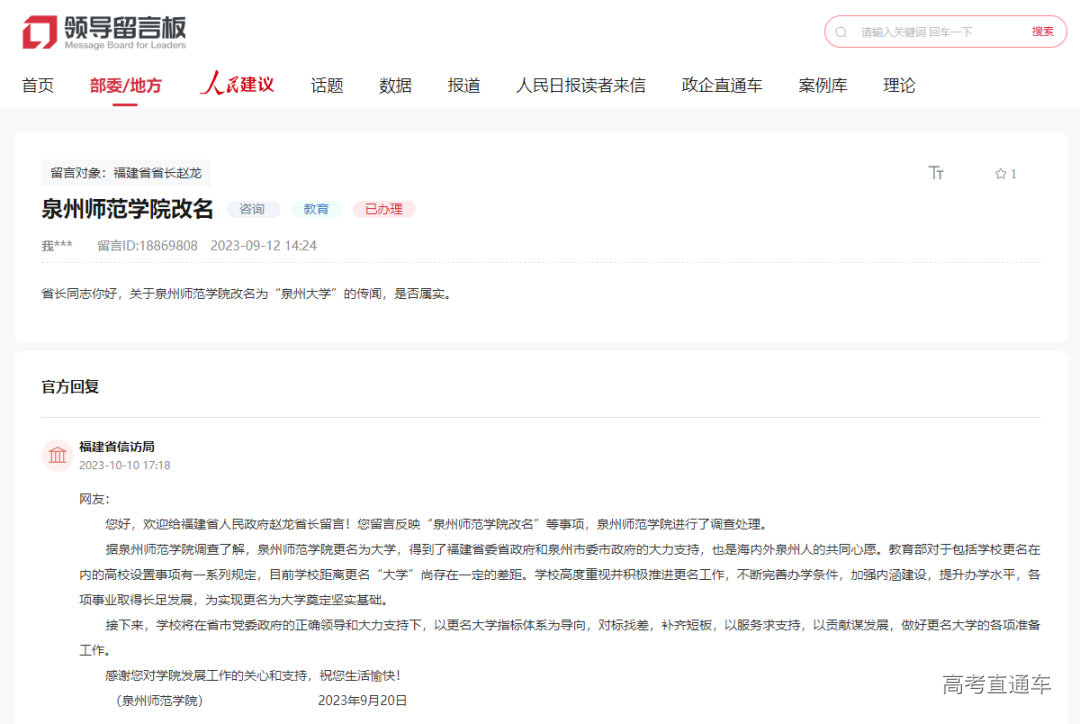Select the 部委/地方 menu item

pyautogui.click(x=127, y=86)
